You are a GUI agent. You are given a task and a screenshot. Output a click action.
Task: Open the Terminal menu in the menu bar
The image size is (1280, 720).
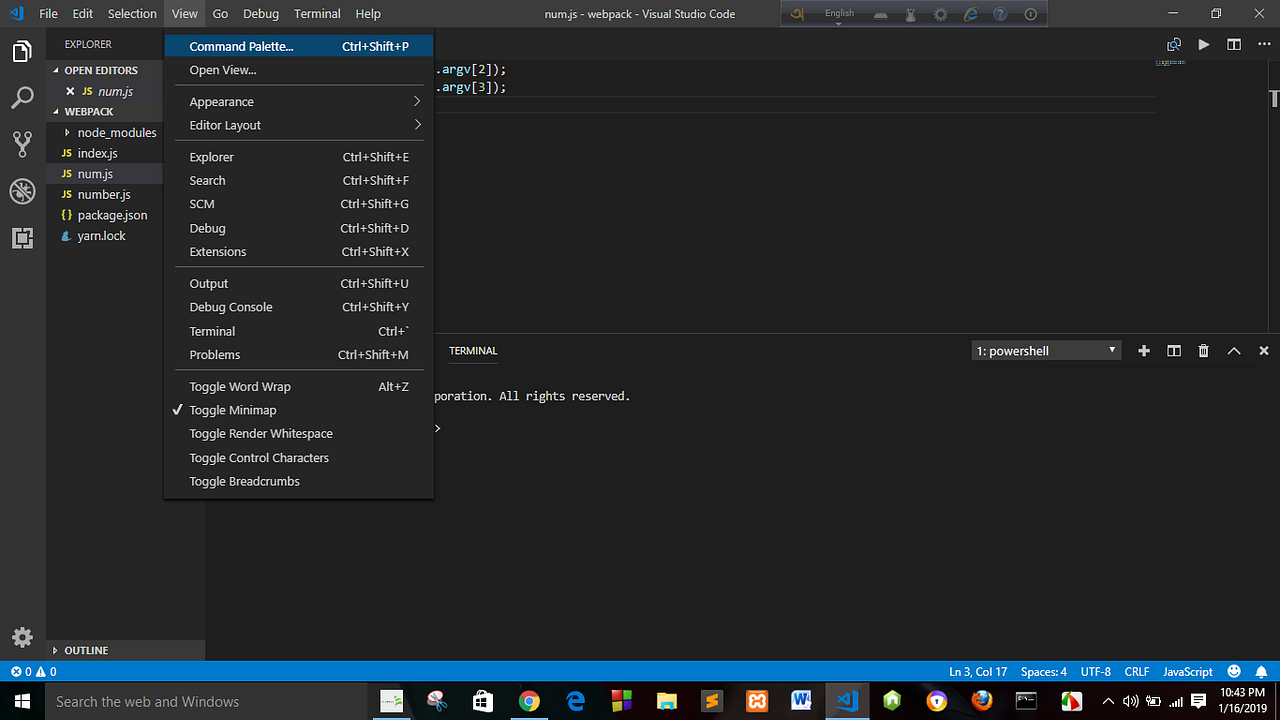317,13
